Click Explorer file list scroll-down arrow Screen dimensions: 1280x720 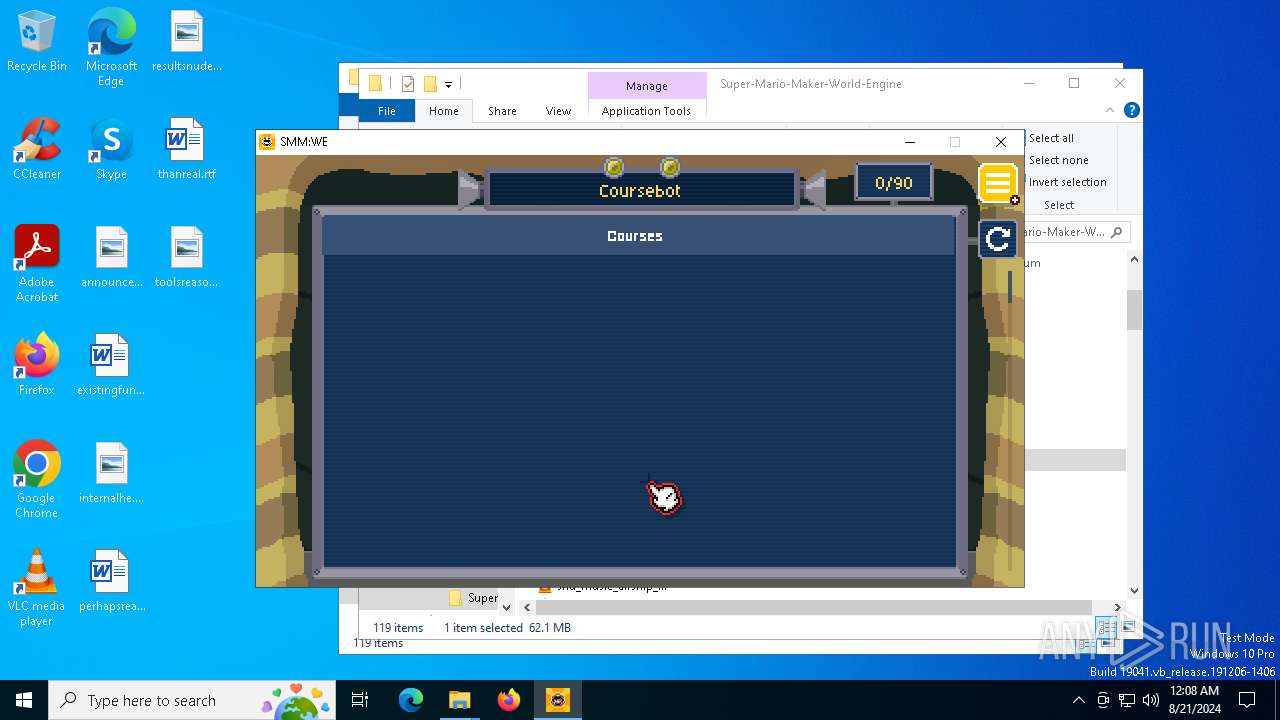pyautogui.click(x=1134, y=591)
